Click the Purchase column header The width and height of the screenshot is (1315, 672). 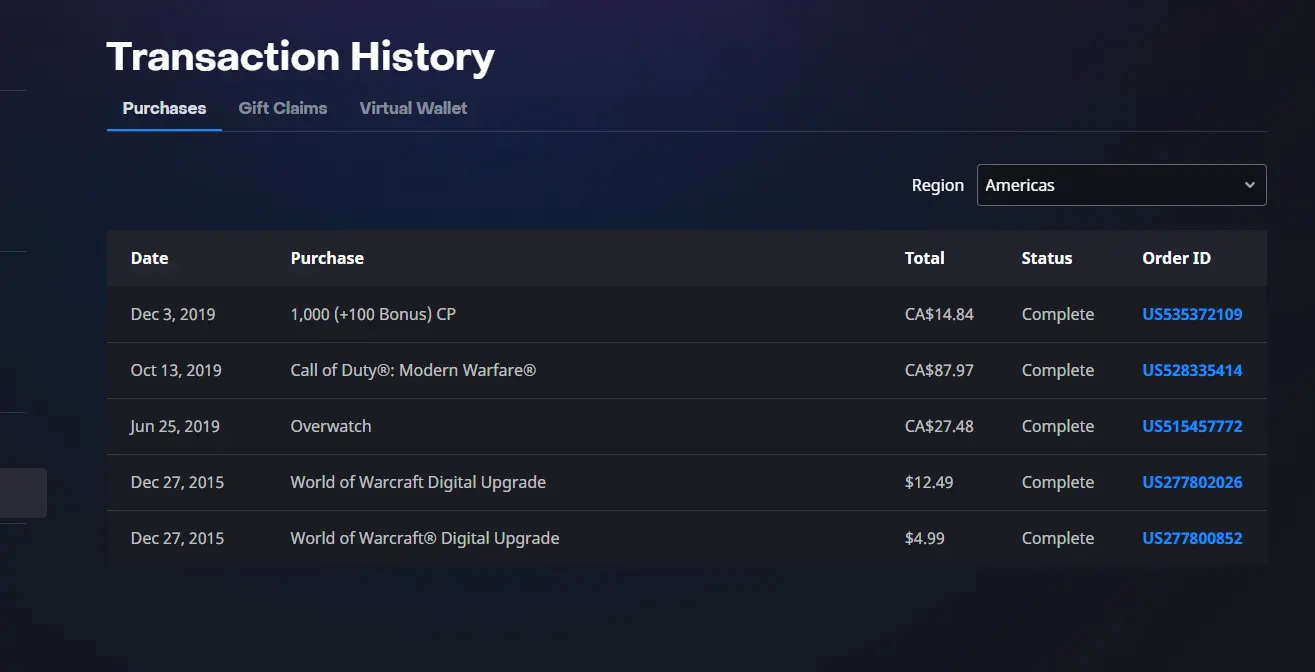(x=327, y=258)
